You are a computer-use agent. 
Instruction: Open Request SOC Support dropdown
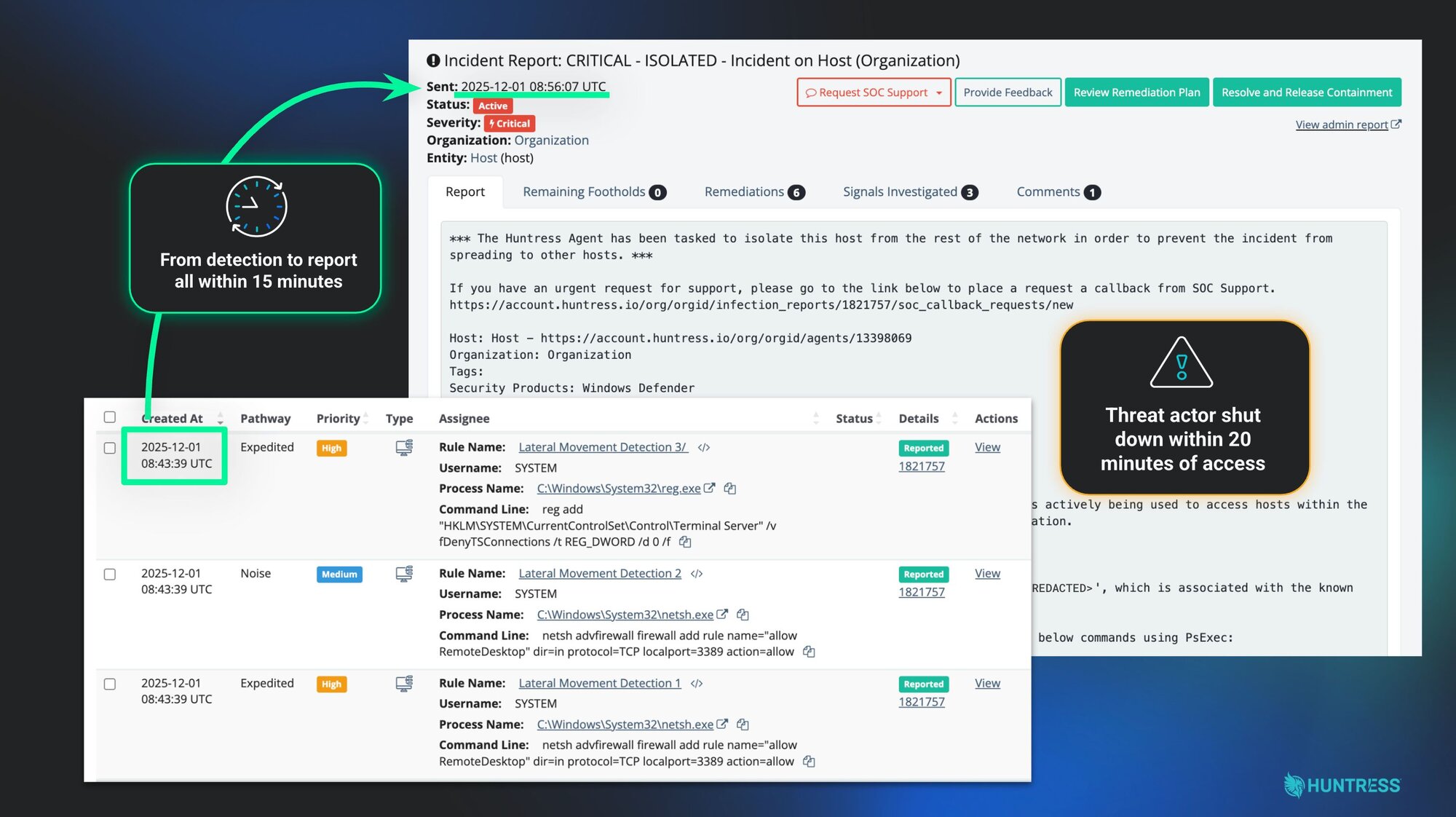938,92
